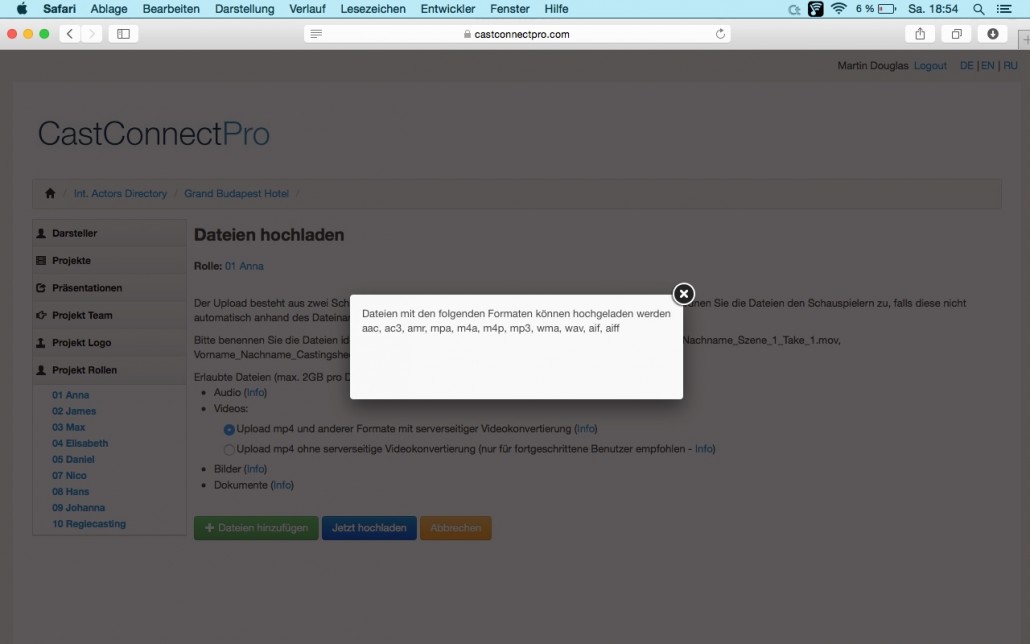Open role 04 Elisabeth

click(80, 443)
